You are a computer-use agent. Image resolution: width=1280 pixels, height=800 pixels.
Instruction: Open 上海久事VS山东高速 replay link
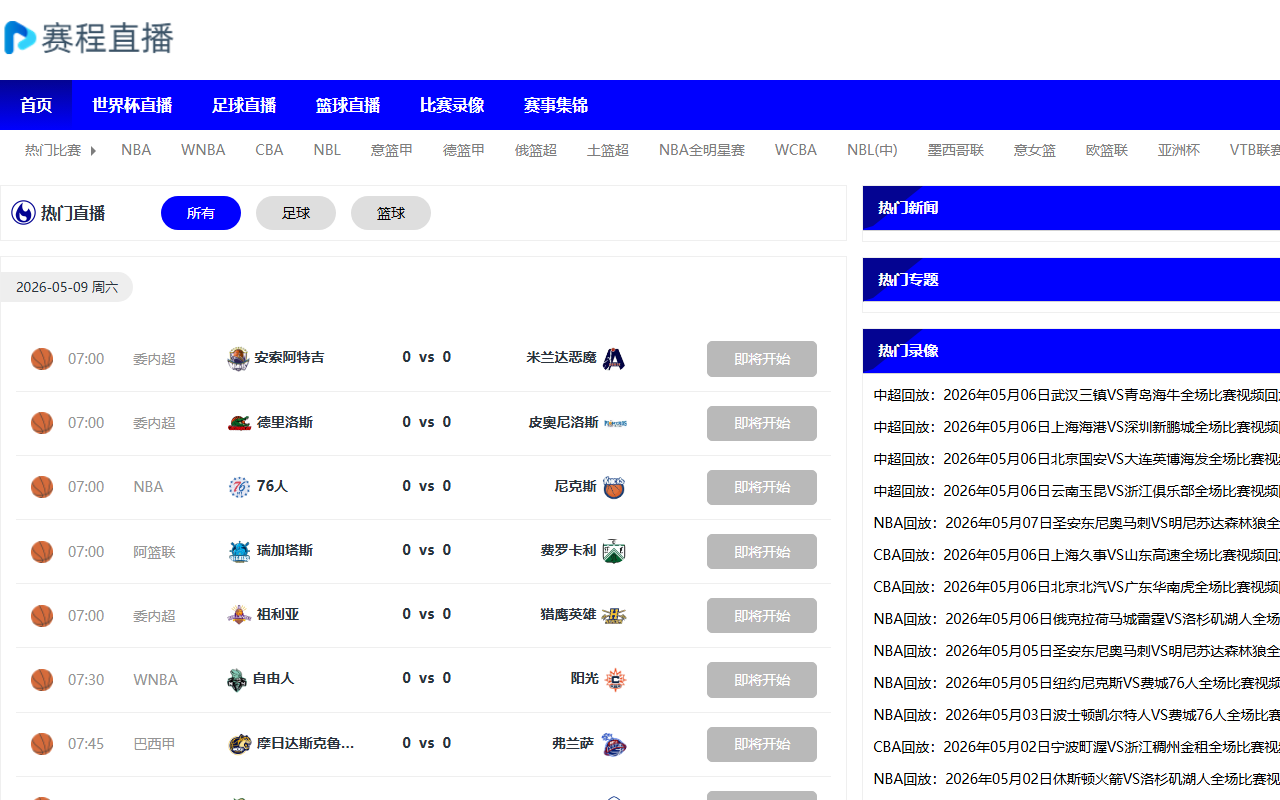[x=1076, y=555]
